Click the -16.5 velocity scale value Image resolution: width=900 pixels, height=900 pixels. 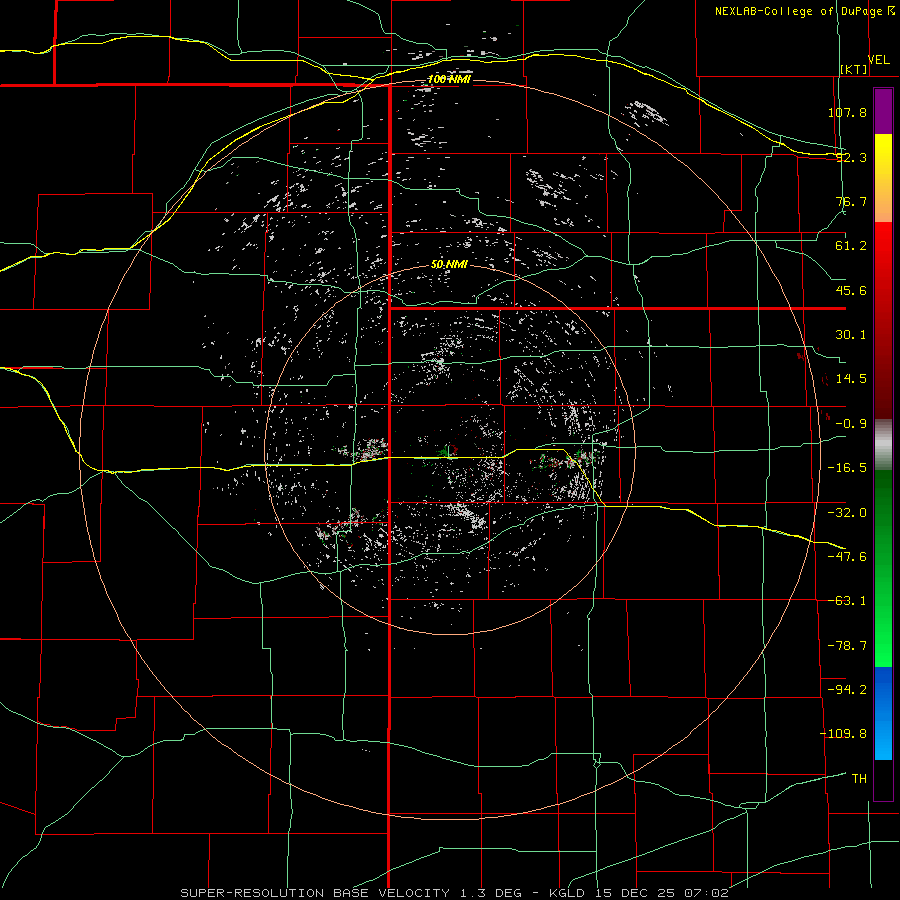[x=847, y=468]
